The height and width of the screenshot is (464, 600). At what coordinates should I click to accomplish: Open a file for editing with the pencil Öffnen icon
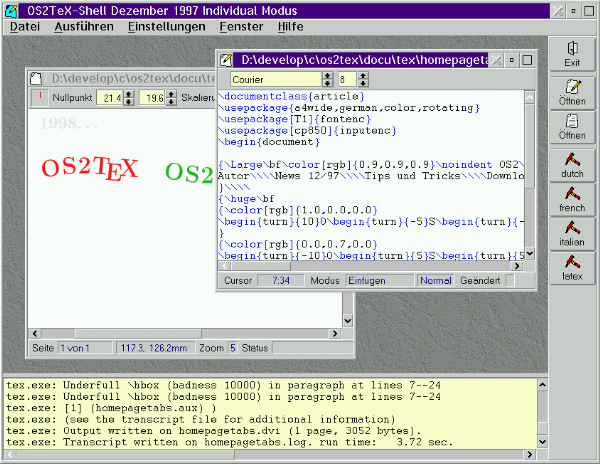click(572, 92)
